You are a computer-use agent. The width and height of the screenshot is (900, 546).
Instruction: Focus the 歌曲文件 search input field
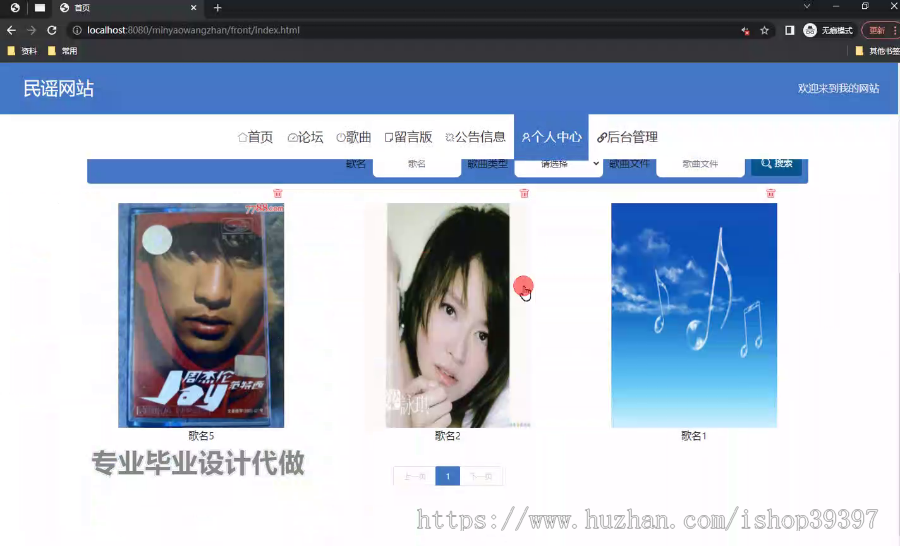(700, 164)
